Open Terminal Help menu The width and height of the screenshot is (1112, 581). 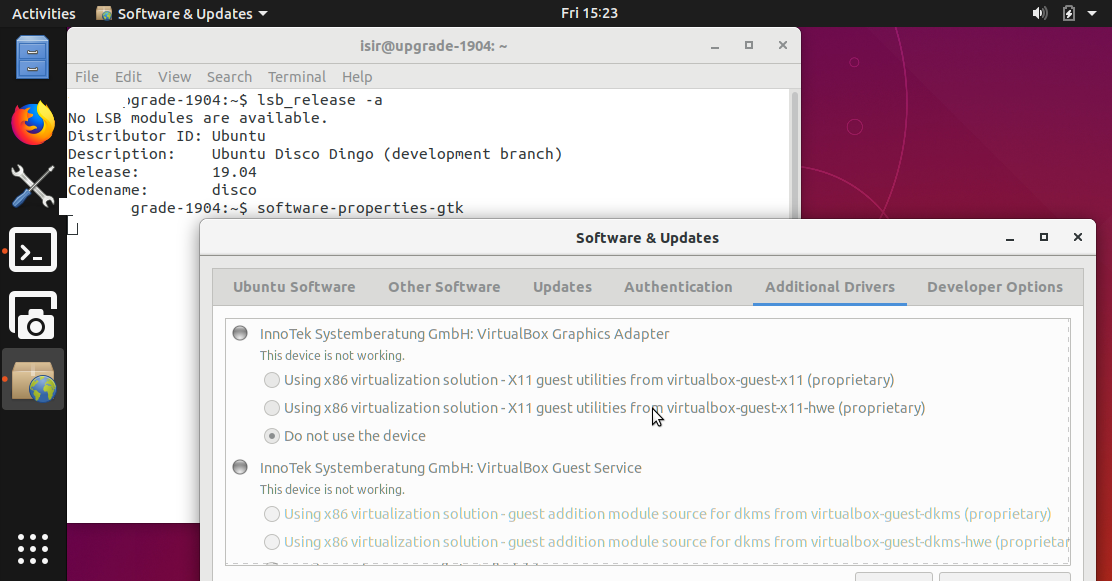tap(357, 77)
